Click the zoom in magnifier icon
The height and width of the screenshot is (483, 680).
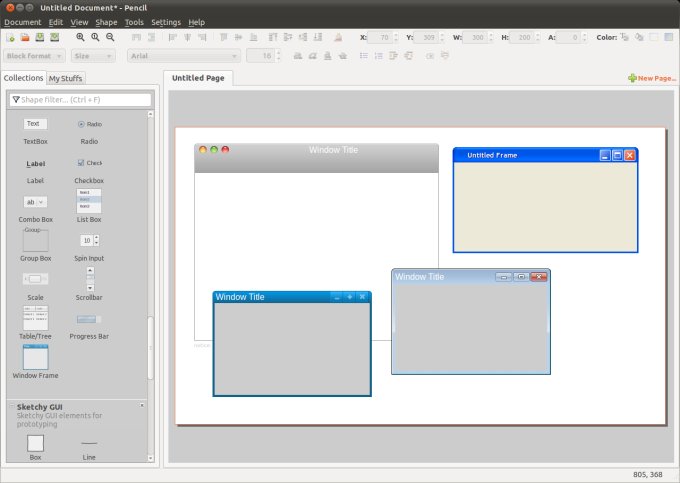pos(80,38)
